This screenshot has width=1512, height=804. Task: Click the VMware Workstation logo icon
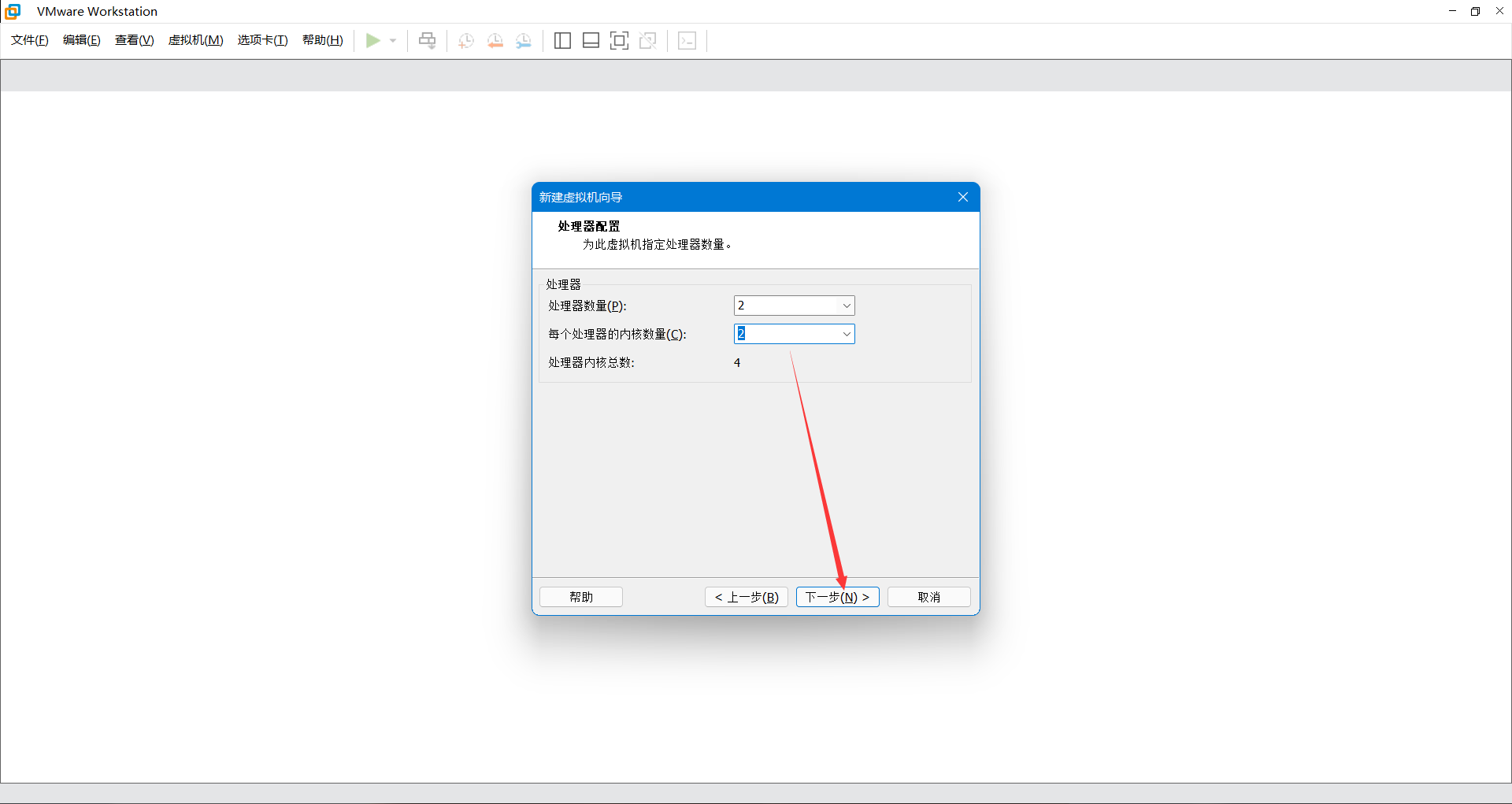13,11
